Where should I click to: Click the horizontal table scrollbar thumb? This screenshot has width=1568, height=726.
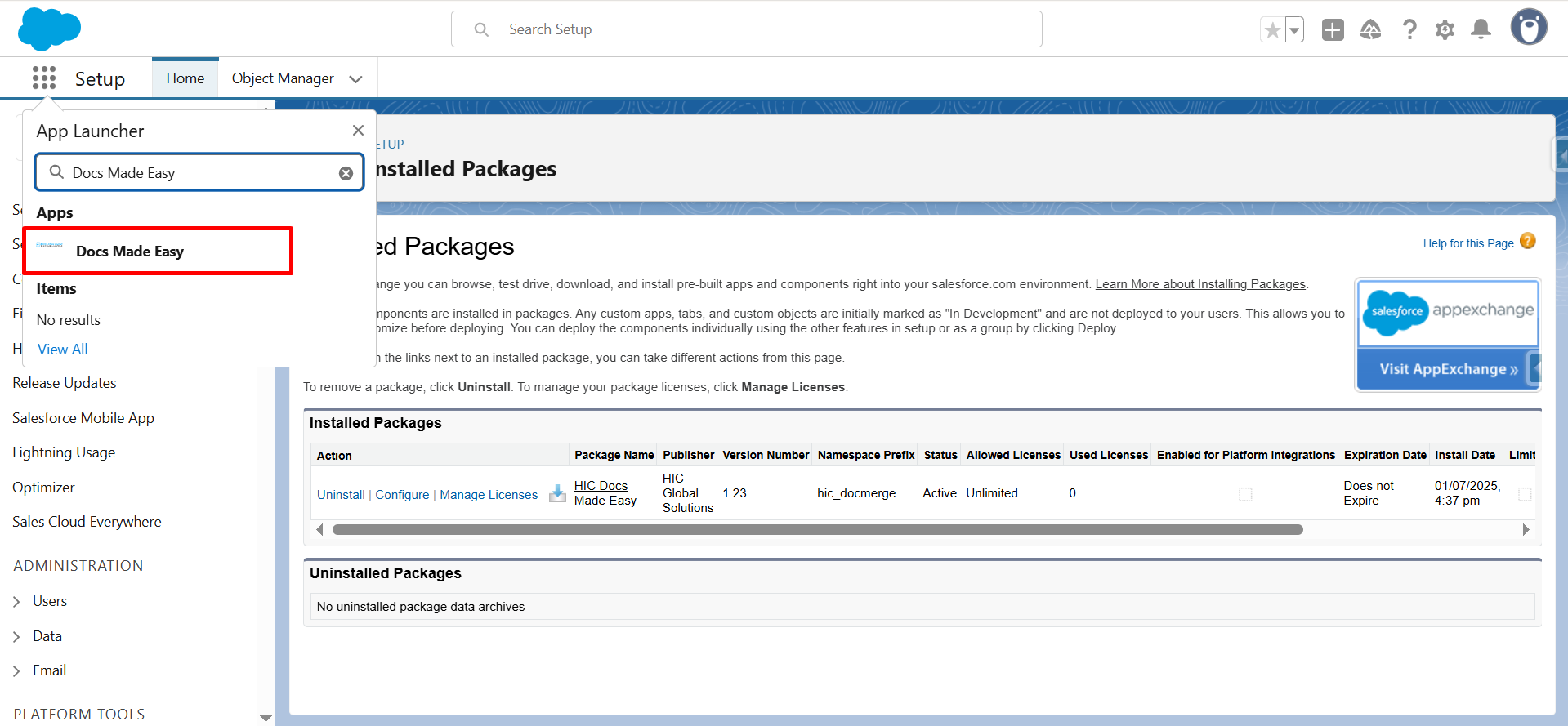[817, 530]
